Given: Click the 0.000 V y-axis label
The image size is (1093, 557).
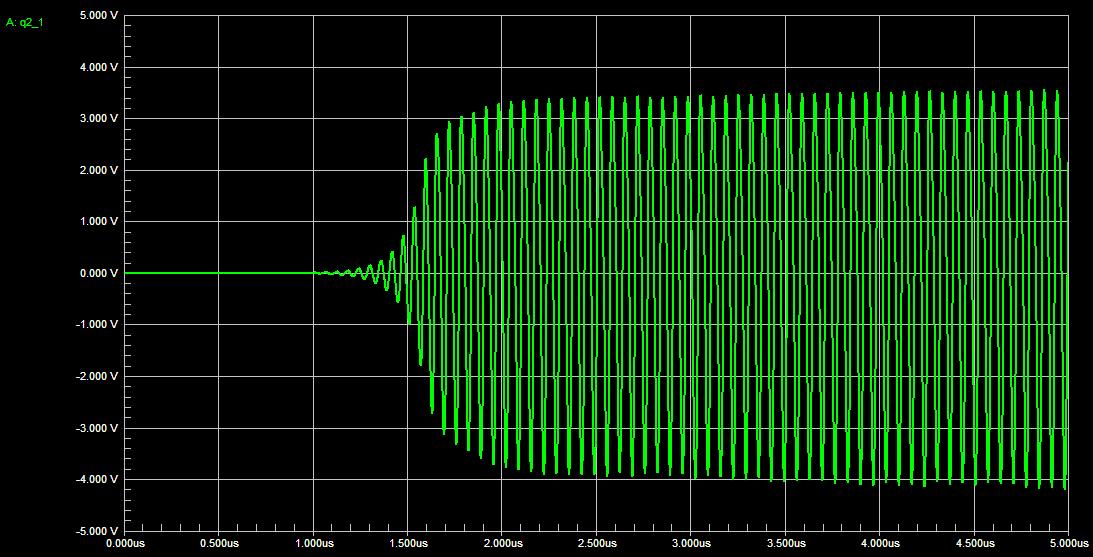Looking at the screenshot, I should [x=99, y=273].
